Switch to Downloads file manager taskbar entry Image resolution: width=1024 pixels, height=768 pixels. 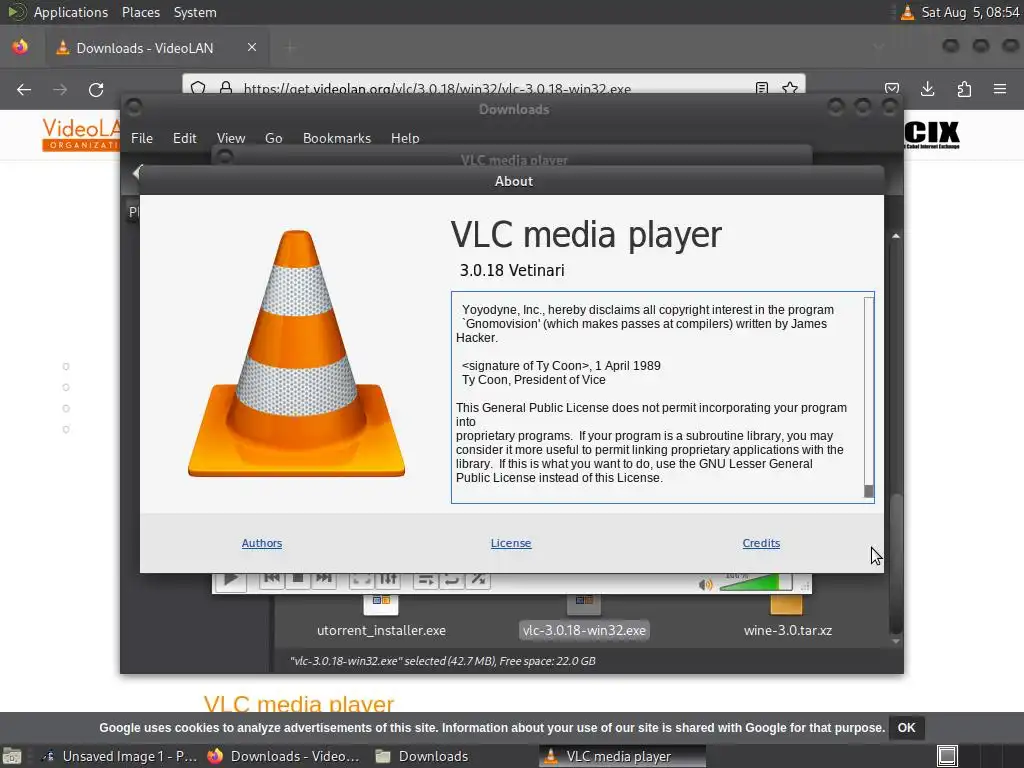[421, 756]
